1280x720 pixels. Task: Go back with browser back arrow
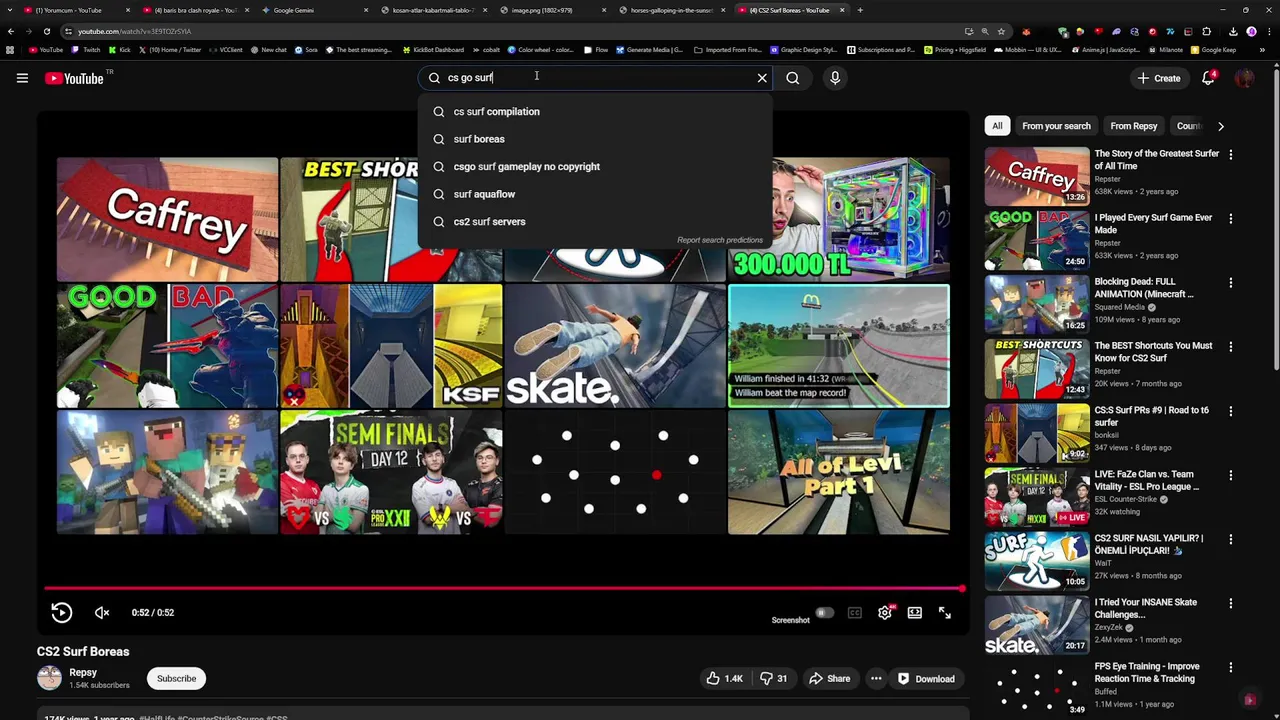[x=11, y=31]
